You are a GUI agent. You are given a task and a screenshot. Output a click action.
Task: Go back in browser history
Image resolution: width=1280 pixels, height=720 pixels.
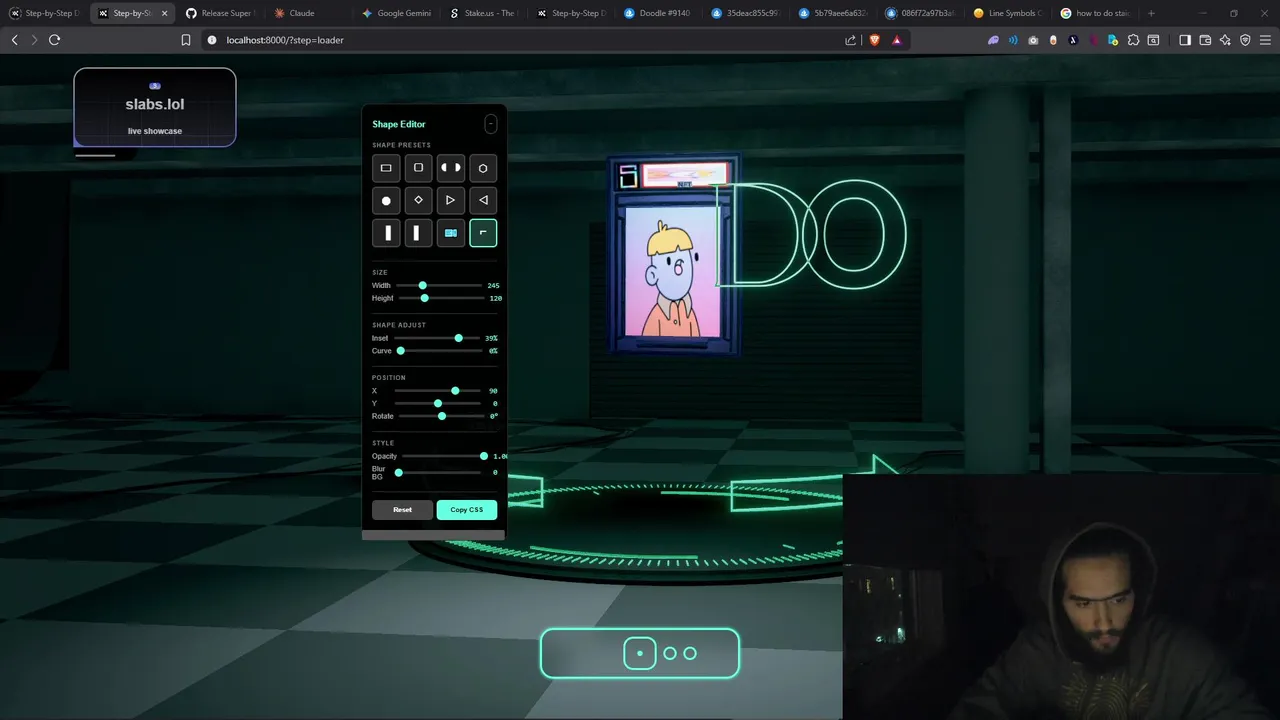pos(14,40)
